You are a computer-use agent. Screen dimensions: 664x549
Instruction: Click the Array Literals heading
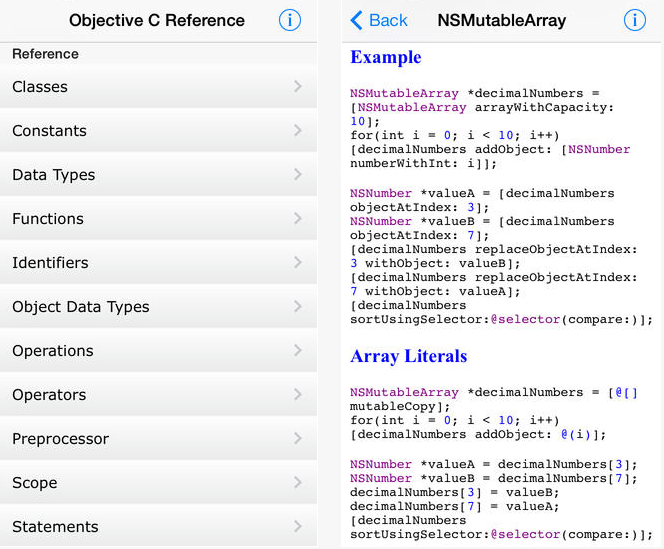408,356
